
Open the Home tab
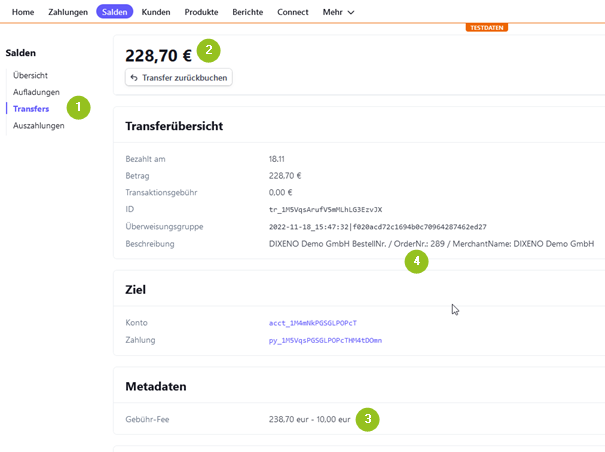(x=23, y=12)
